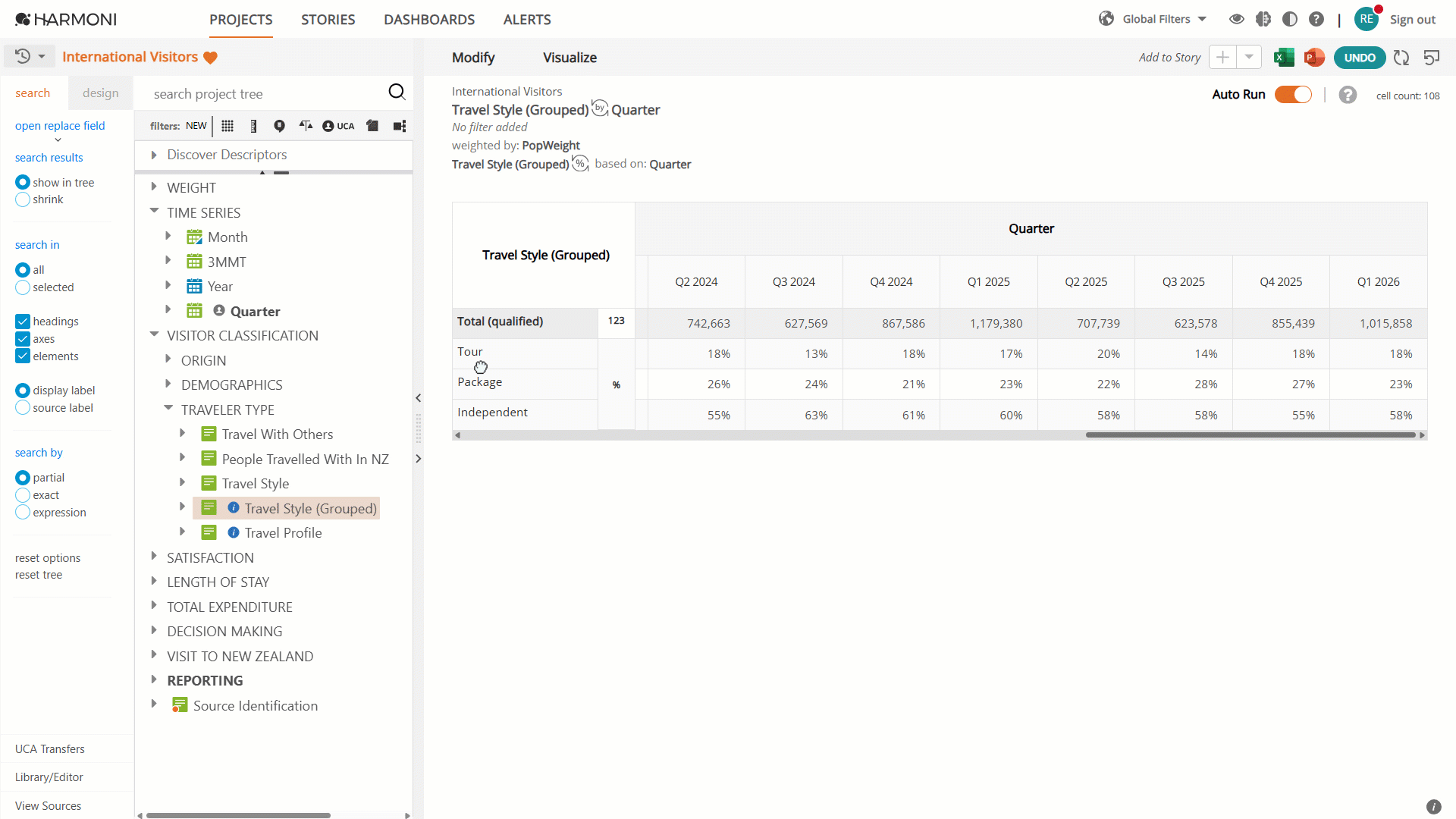Expand the WEIGHT tree node

pyautogui.click(x=154, y=187)
